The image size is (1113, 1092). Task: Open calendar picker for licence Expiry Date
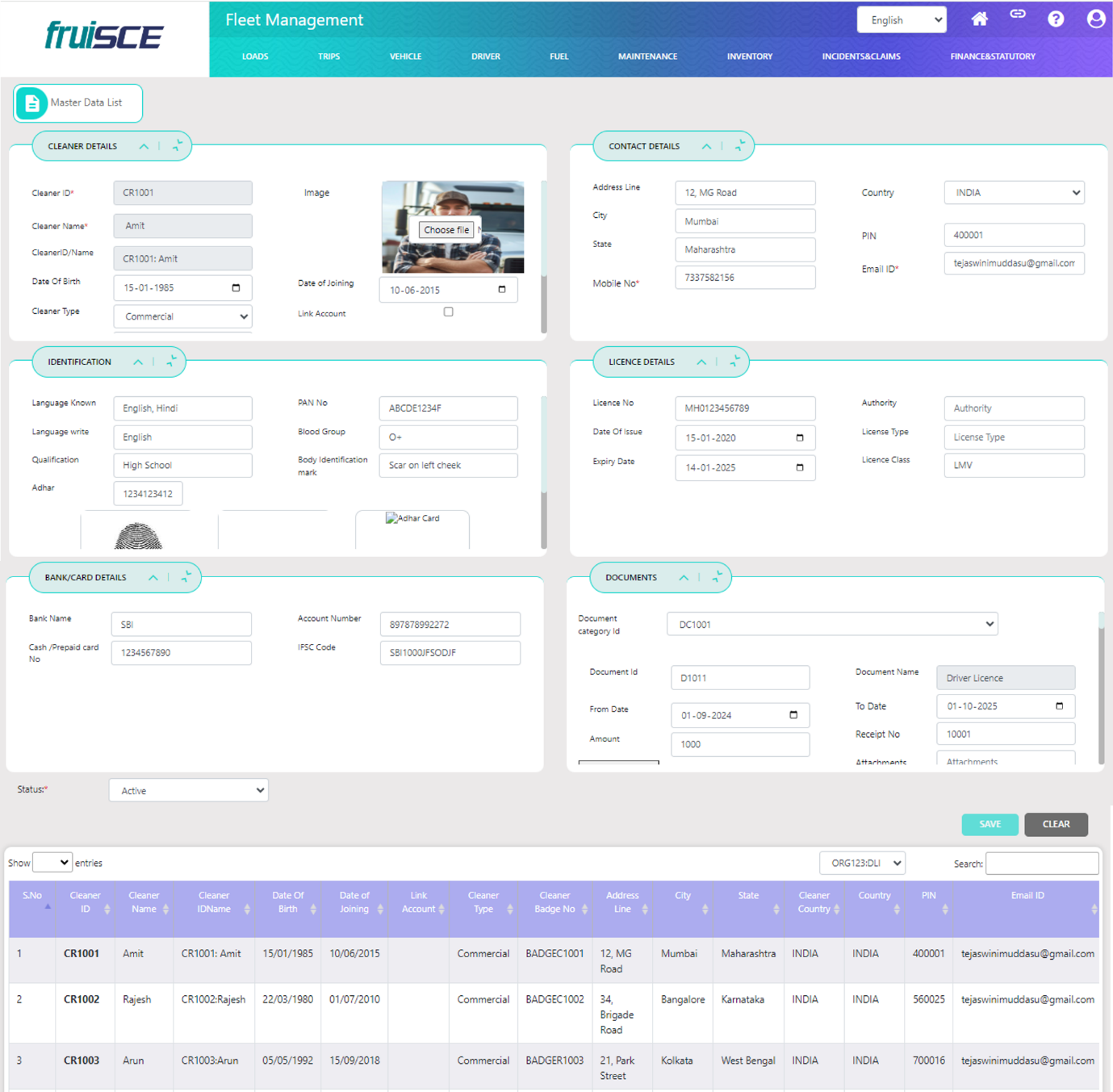pos(800,467)
